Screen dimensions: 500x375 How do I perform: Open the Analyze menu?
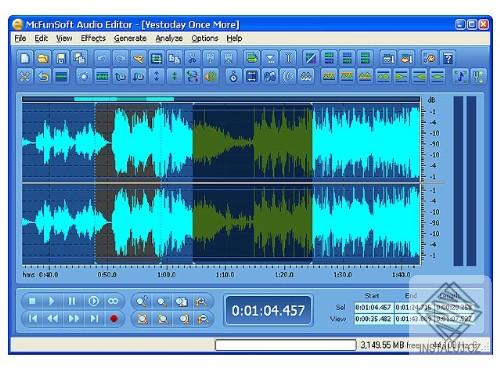pyautogui.click(x=169, y=39)
